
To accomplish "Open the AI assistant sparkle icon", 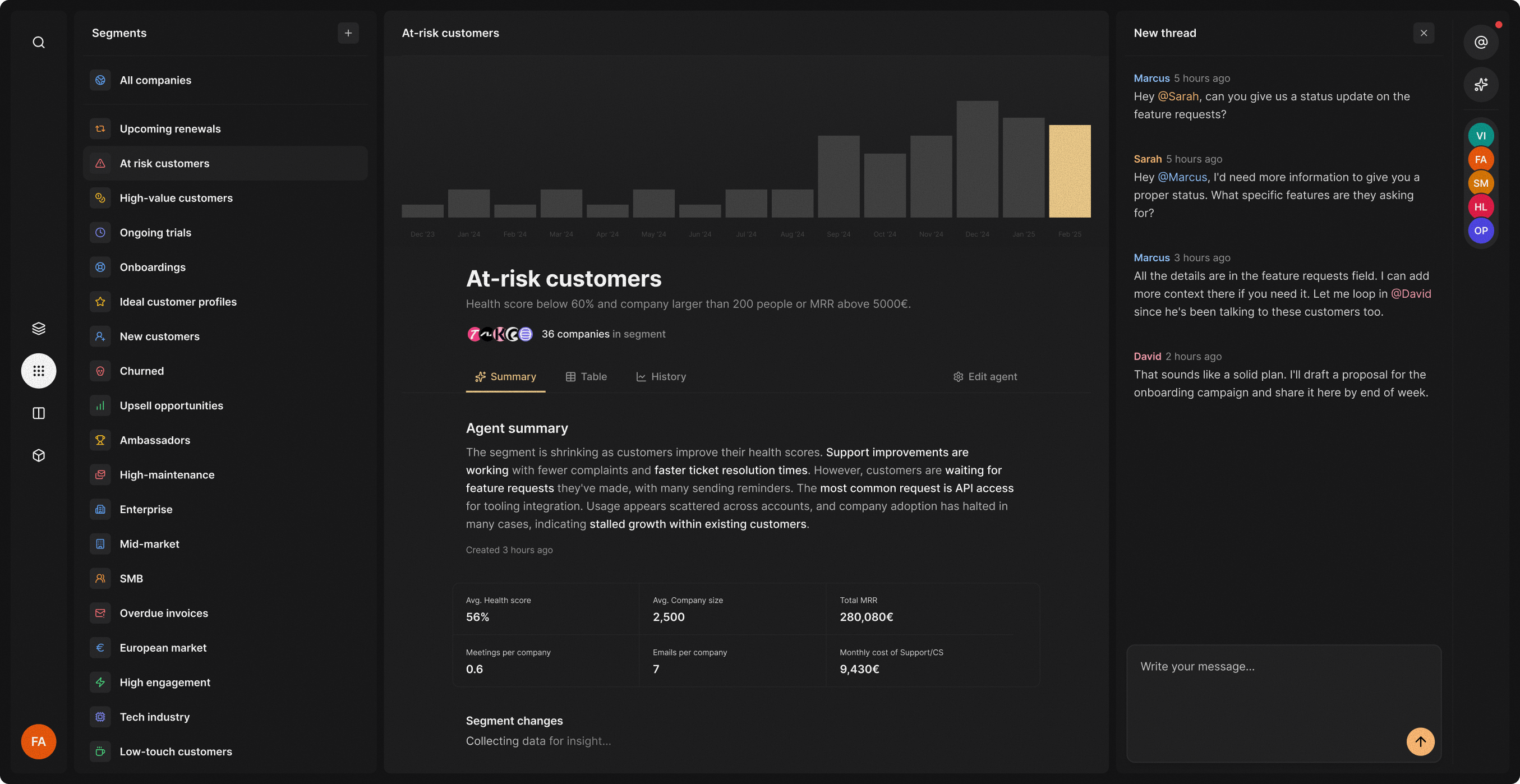I will (1481, 85).
